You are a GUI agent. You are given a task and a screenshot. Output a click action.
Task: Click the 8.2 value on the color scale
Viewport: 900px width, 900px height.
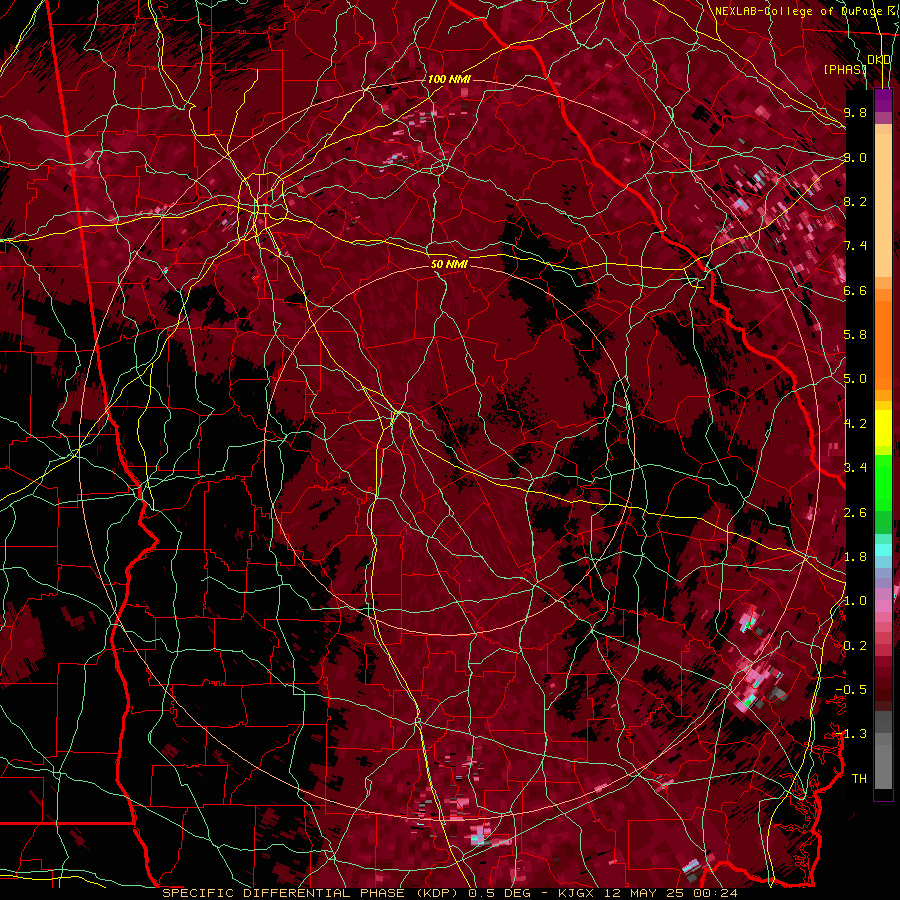tap(855, 201)
